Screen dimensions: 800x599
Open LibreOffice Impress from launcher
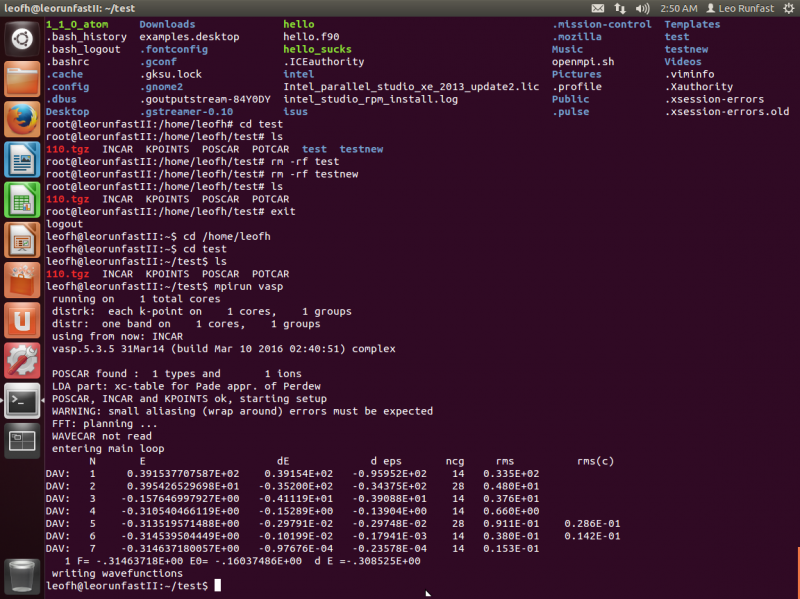click(x=22, y=240)
